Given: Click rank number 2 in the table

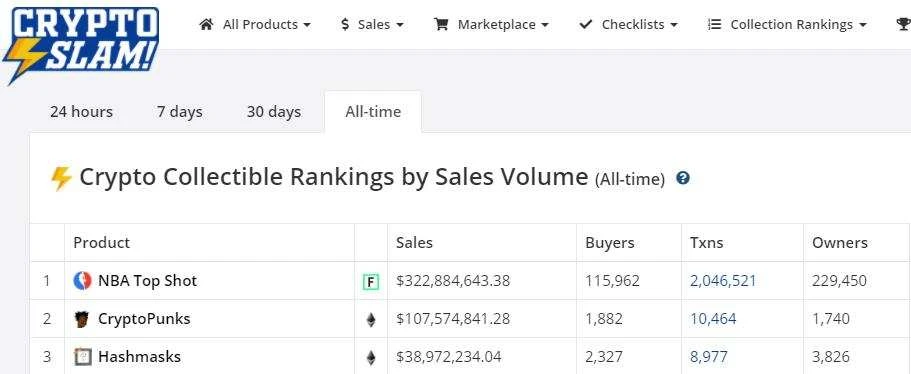Looking at the screenshot, I should (x=47, y=319).
